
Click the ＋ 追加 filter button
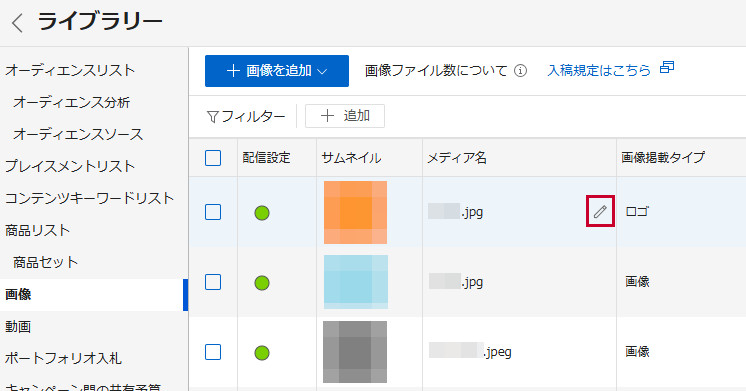click(x=345, y=116)
